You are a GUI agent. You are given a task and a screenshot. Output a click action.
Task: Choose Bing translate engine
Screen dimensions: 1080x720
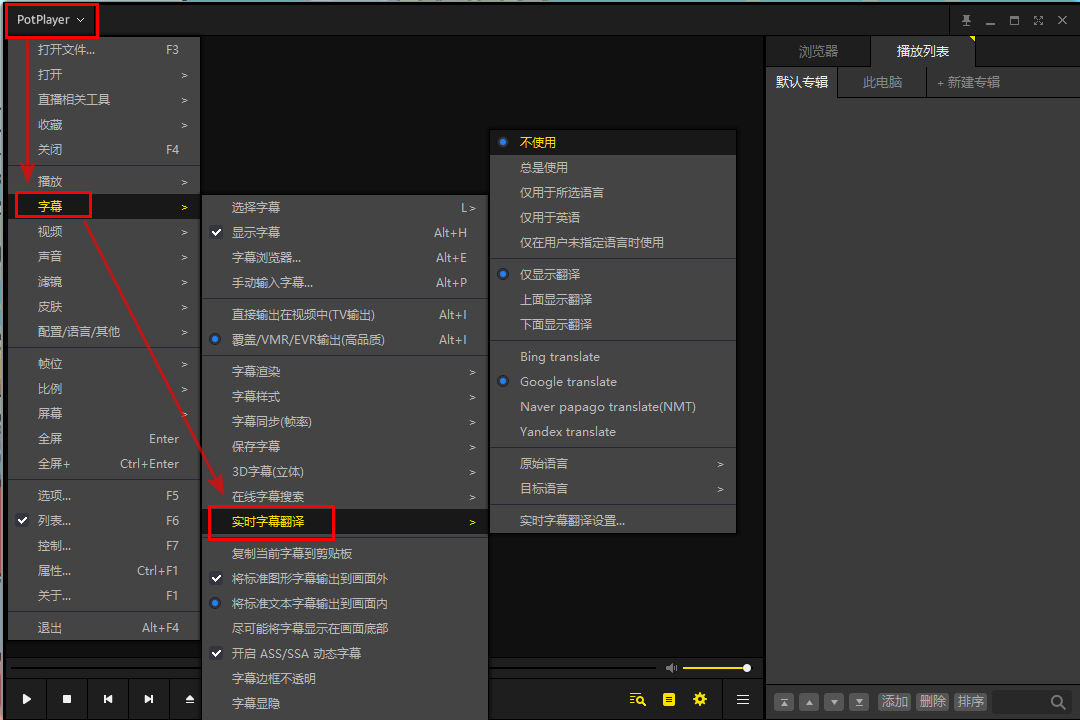click(x=613, y=356)
